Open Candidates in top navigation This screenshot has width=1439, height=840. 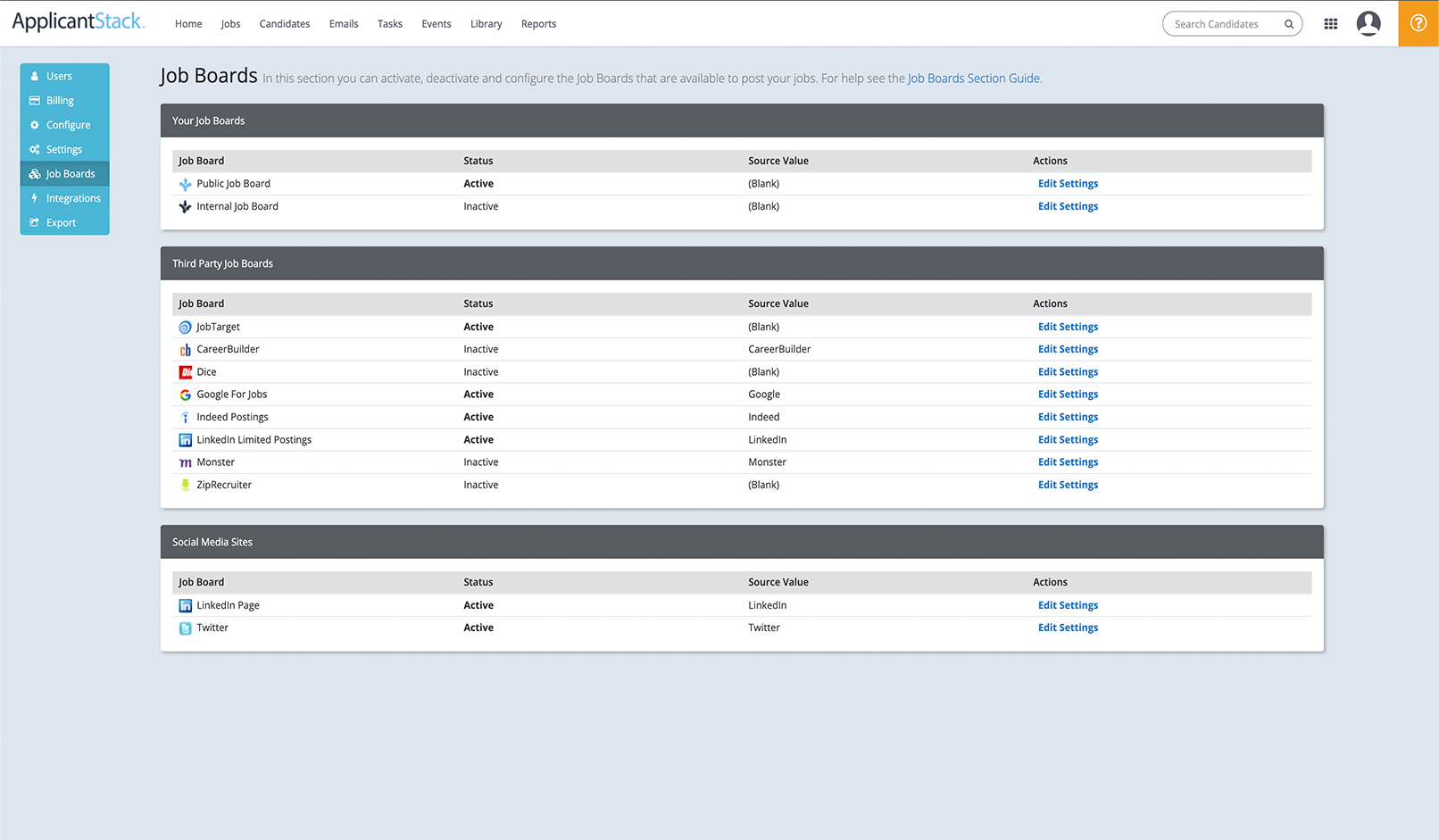click(x=285, y=24)
